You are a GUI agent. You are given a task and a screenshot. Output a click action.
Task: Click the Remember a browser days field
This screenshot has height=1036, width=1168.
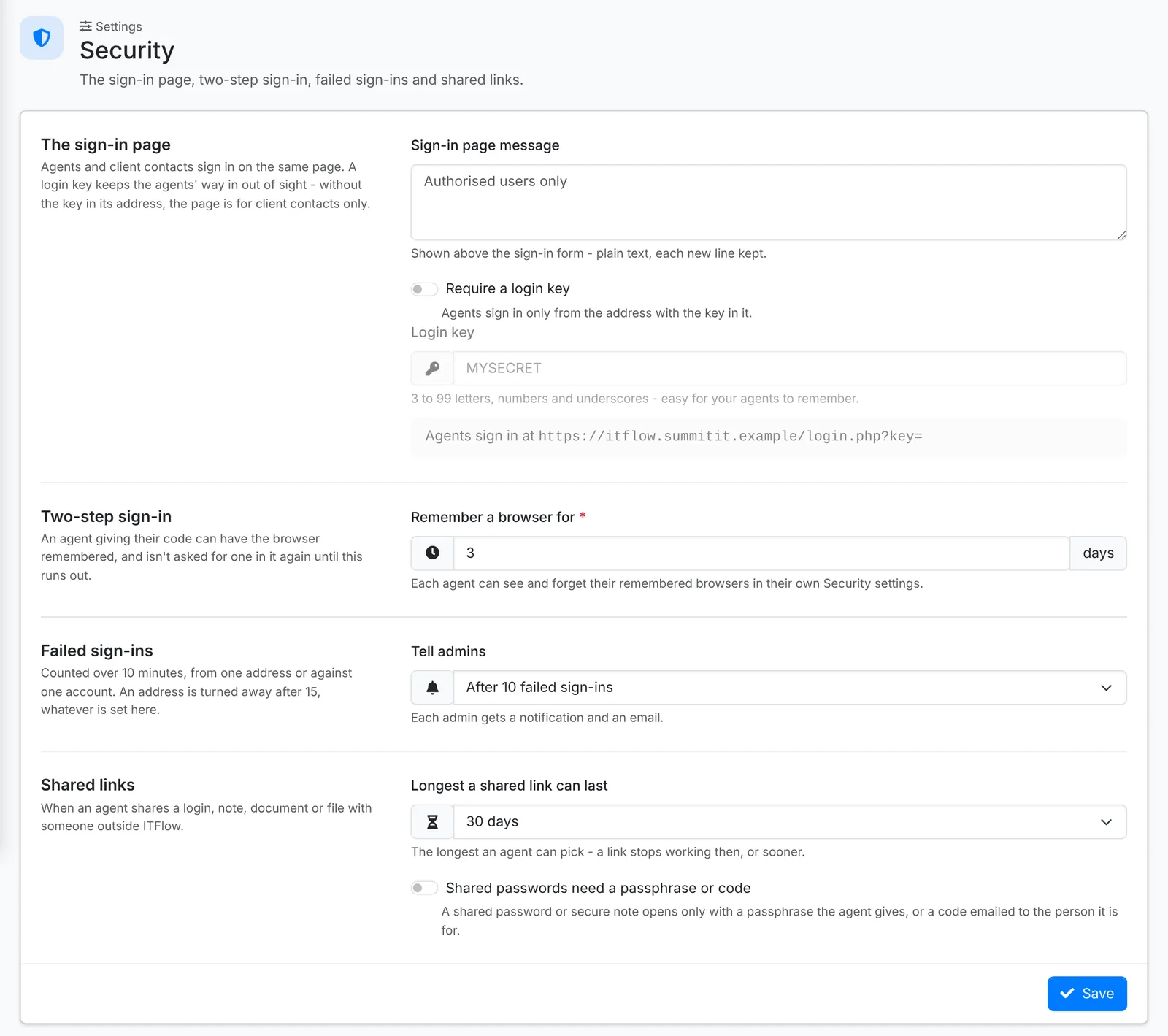click(761, 553)
